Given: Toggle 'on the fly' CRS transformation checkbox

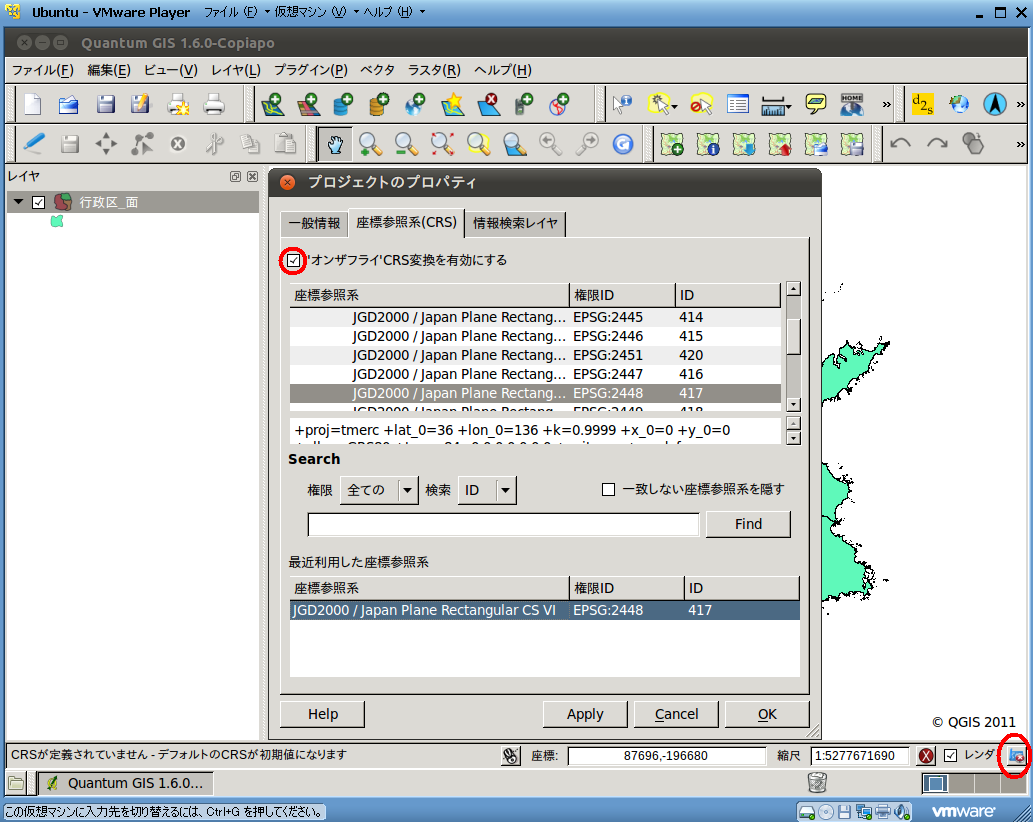Looking at the screenshot, I should pyautogui.click(x=293, y=260).
